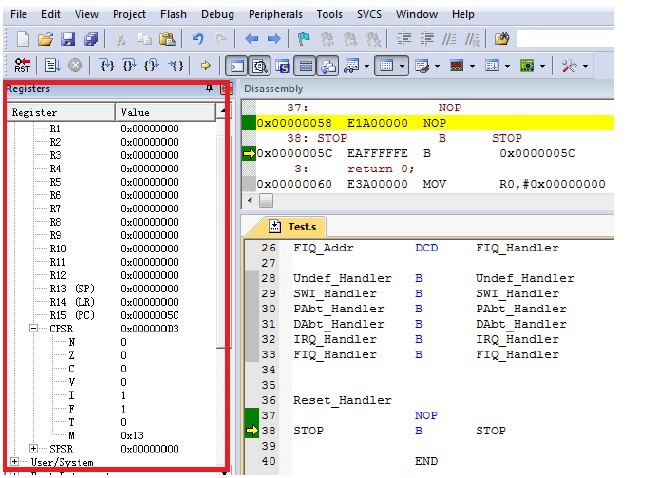Click the Undo toolbar icon
Viewport: 649px width, 478px height.
click(x=197, y=39)
